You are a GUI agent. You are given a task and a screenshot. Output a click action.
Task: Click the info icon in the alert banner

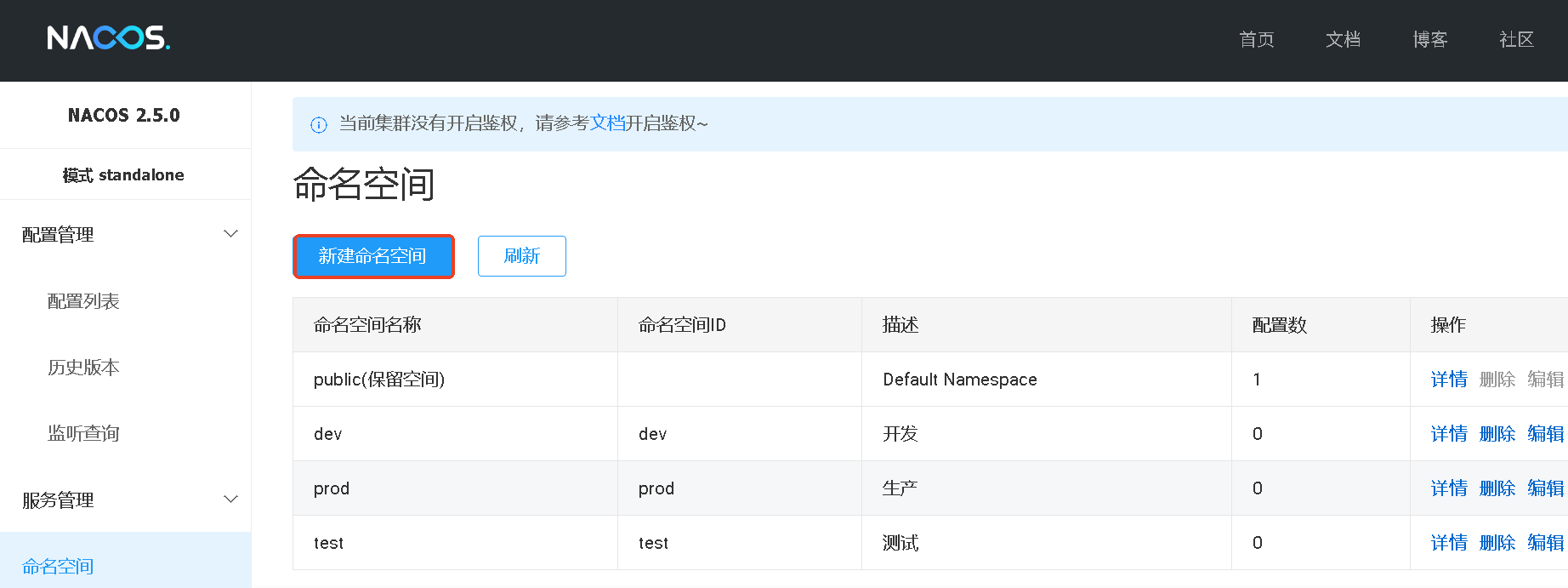pyautogui.click(x=319, y=125)
